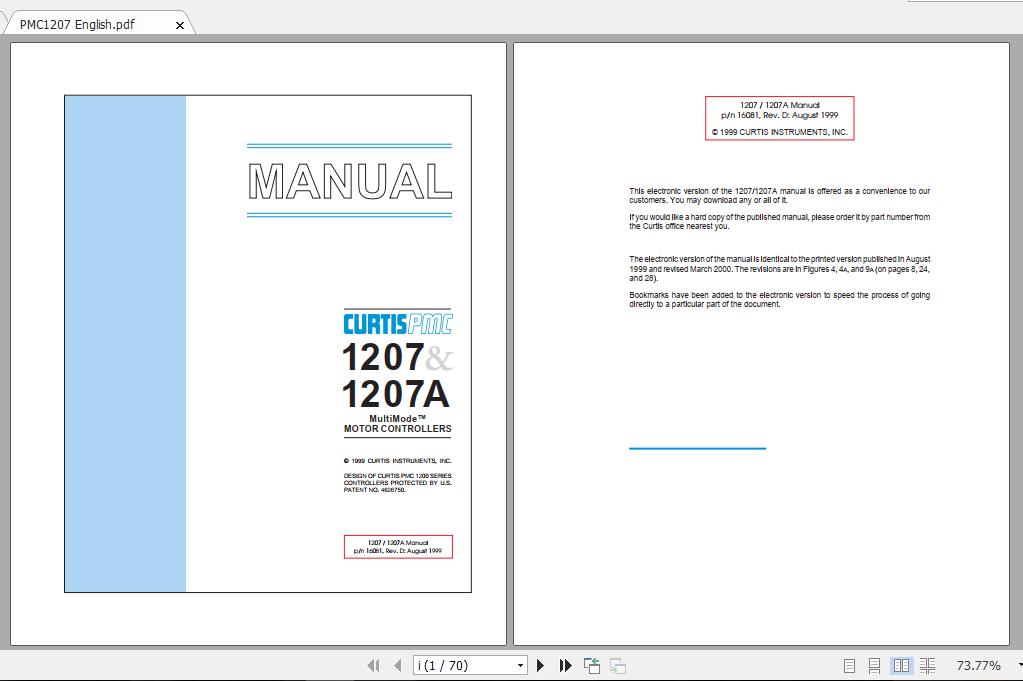Click the CURTIS PMC logo on the cover
This screenshot has width=1023, height=681.
(x=398, y=324)
